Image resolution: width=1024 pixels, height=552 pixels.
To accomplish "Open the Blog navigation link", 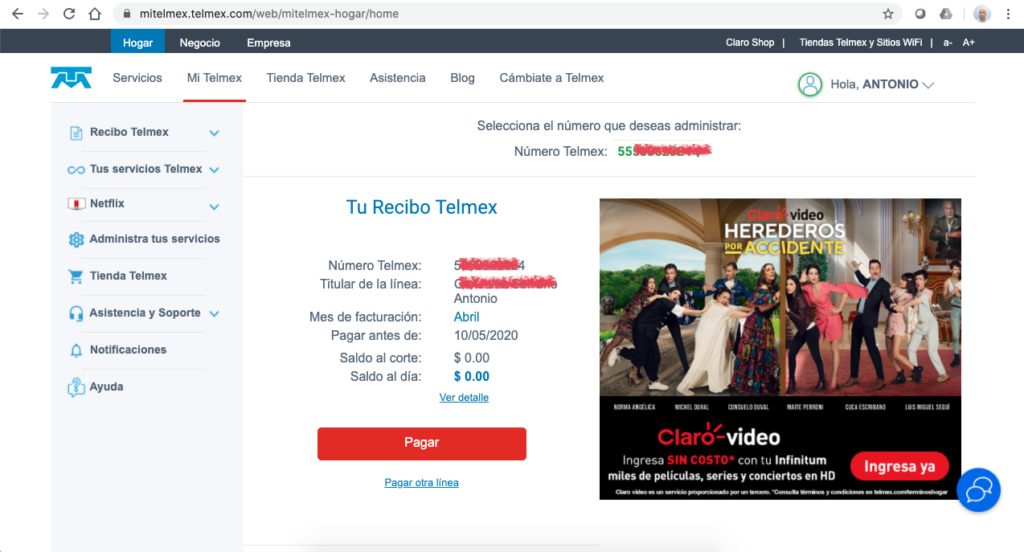I will tap(462, 78).
